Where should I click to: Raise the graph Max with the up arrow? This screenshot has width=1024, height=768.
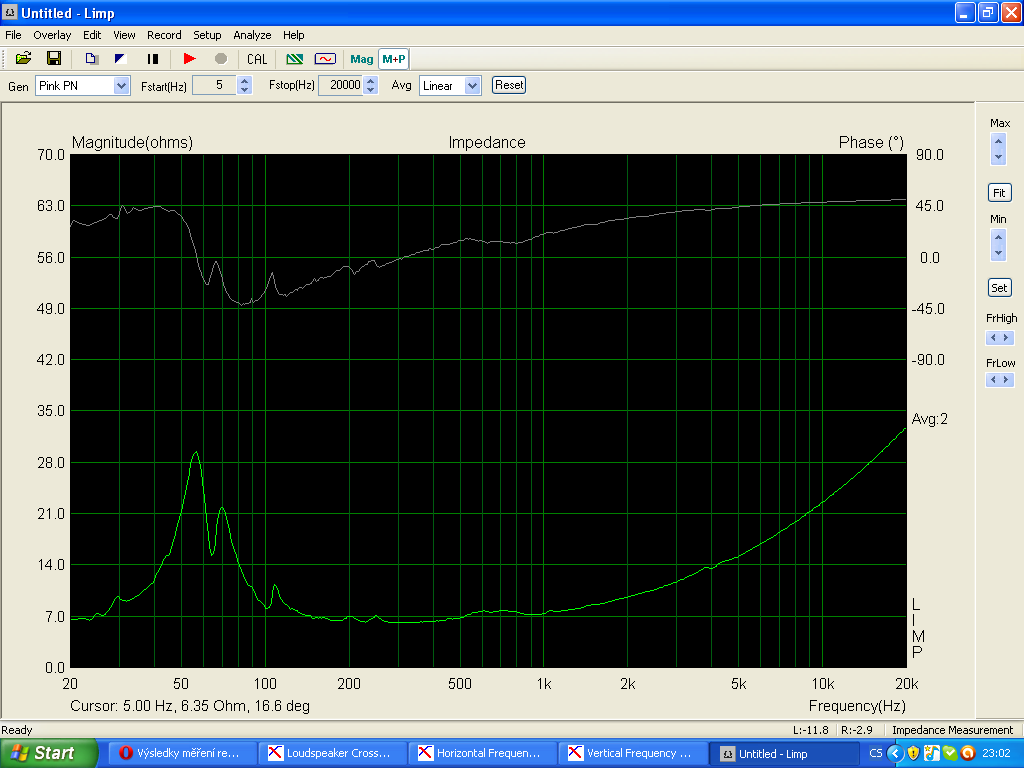[x=998, y=141]
